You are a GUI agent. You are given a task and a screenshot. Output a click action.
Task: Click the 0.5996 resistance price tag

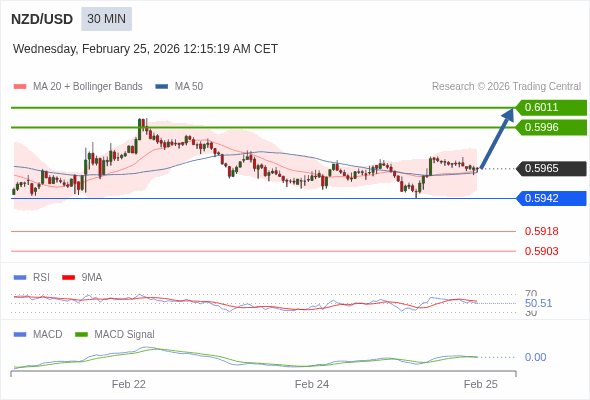(x=551, y=127)
